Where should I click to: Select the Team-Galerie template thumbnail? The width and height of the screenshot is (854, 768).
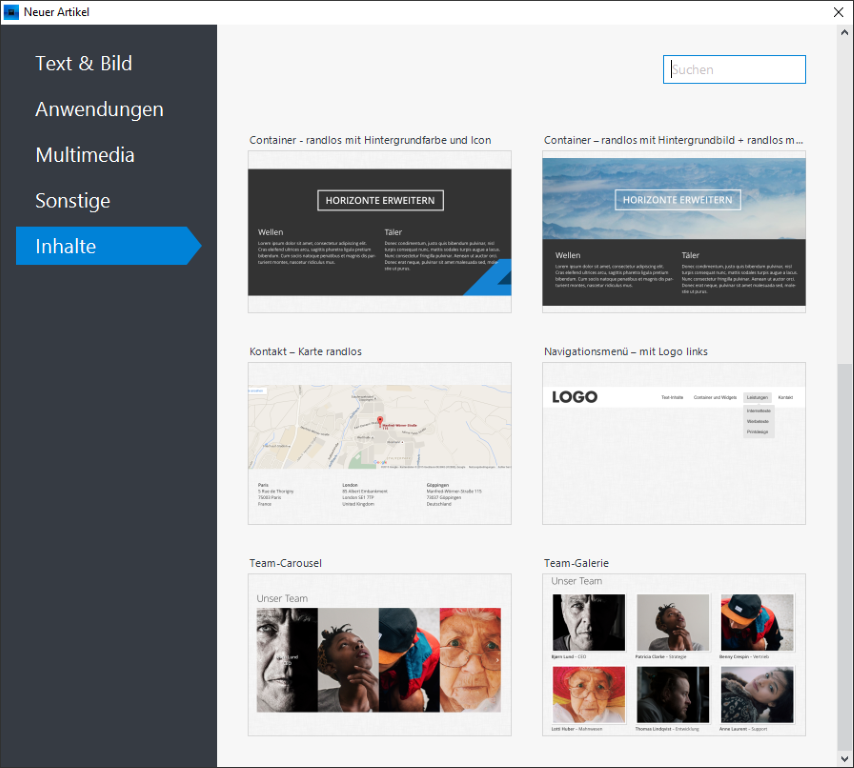[x=674, y=655]
